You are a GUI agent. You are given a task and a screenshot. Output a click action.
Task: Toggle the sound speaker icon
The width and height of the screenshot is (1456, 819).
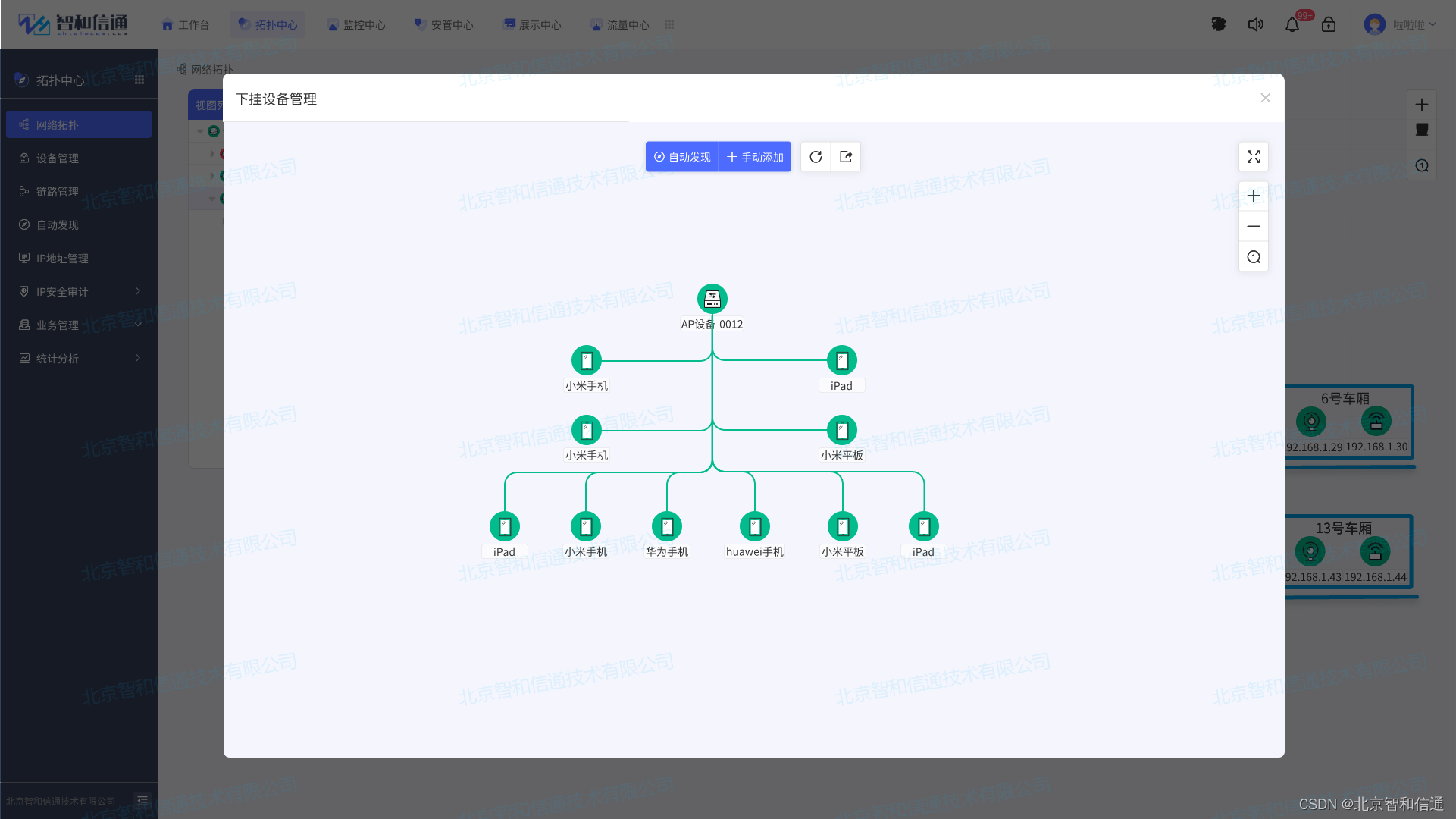click(1255, 25)
